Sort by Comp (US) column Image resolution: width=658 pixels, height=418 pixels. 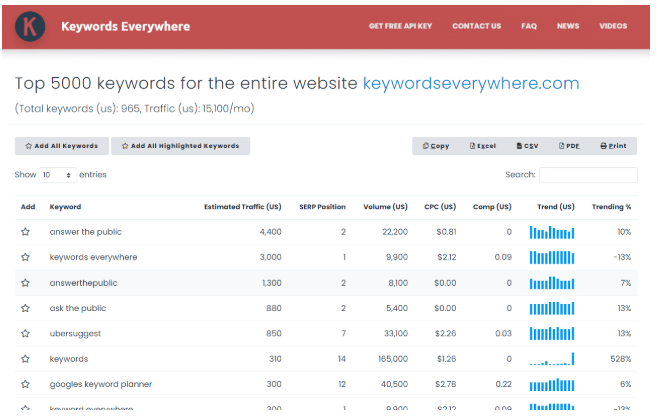pyautogui.click(x=492, y=207)
